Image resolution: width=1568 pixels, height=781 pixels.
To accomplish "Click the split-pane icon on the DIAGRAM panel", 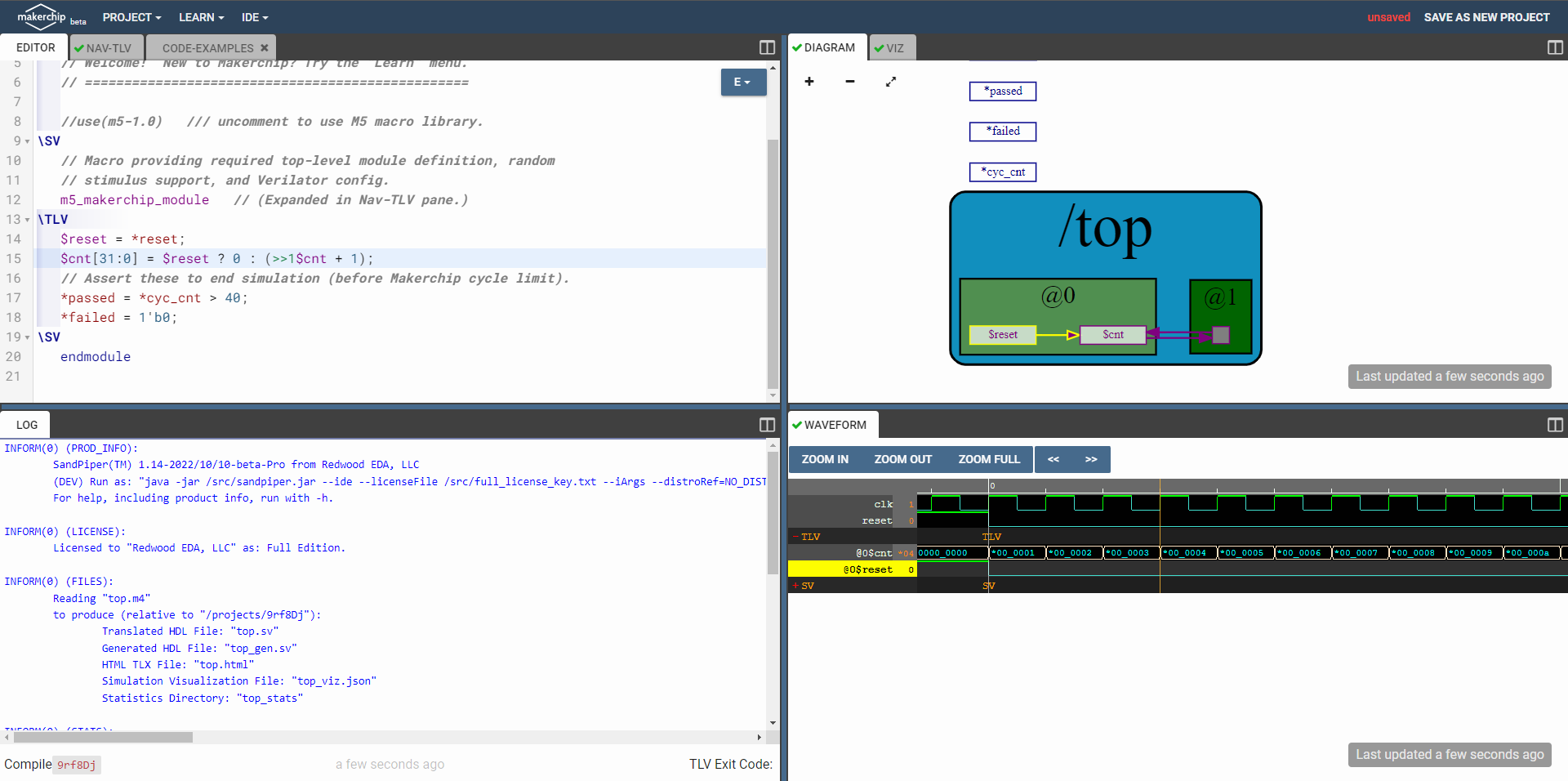I will click(1554, 47).
